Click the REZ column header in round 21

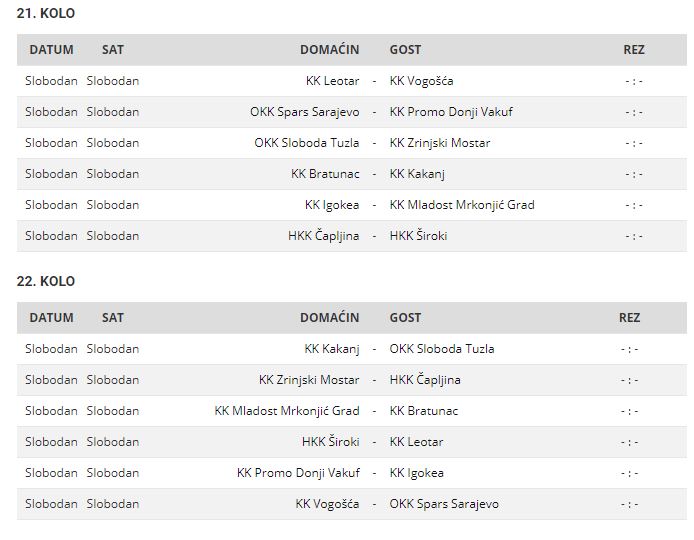tap(634, 50)
